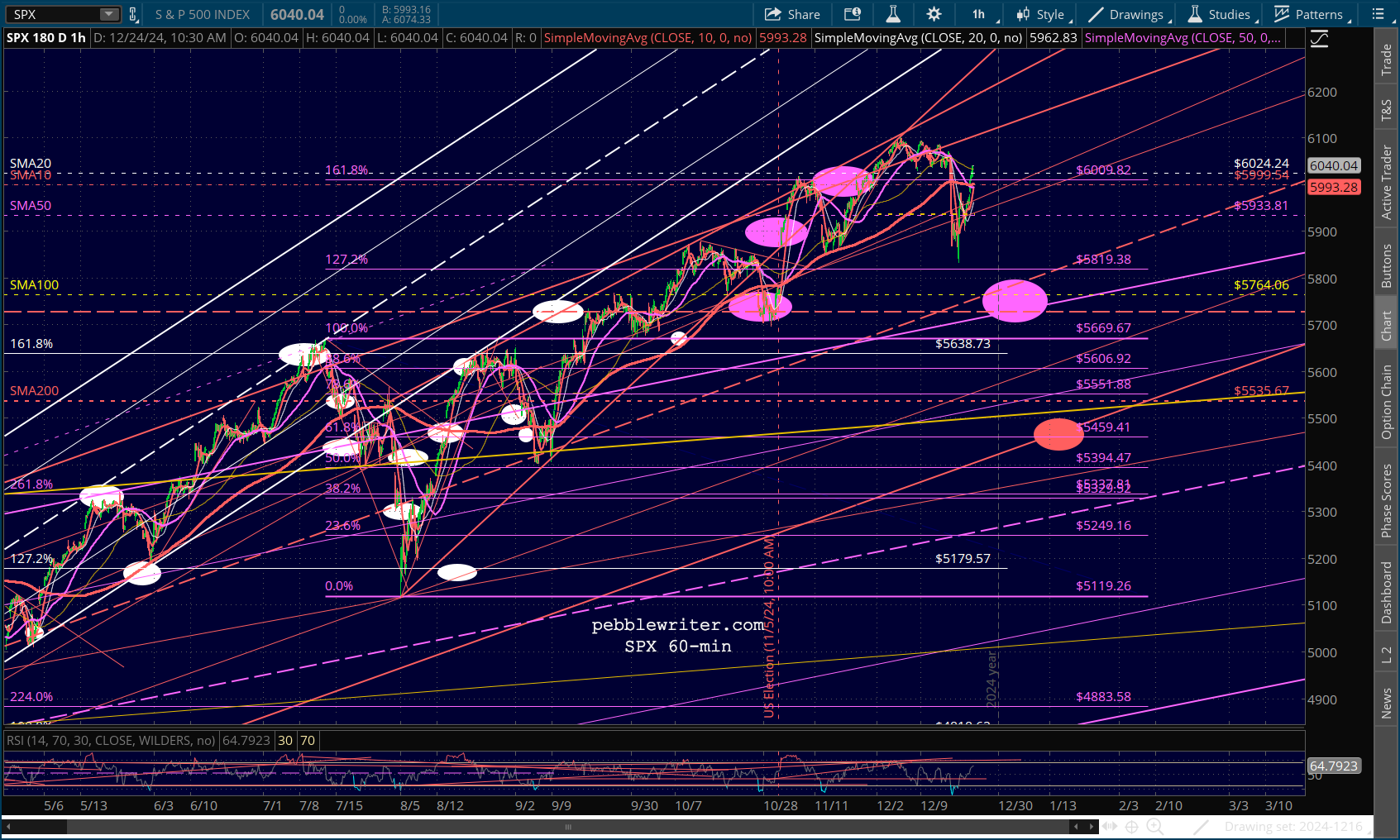Expand the SPX symbol selector dropdown
The width and height of the screenshot is (1400, 840).
click(110, 14)
